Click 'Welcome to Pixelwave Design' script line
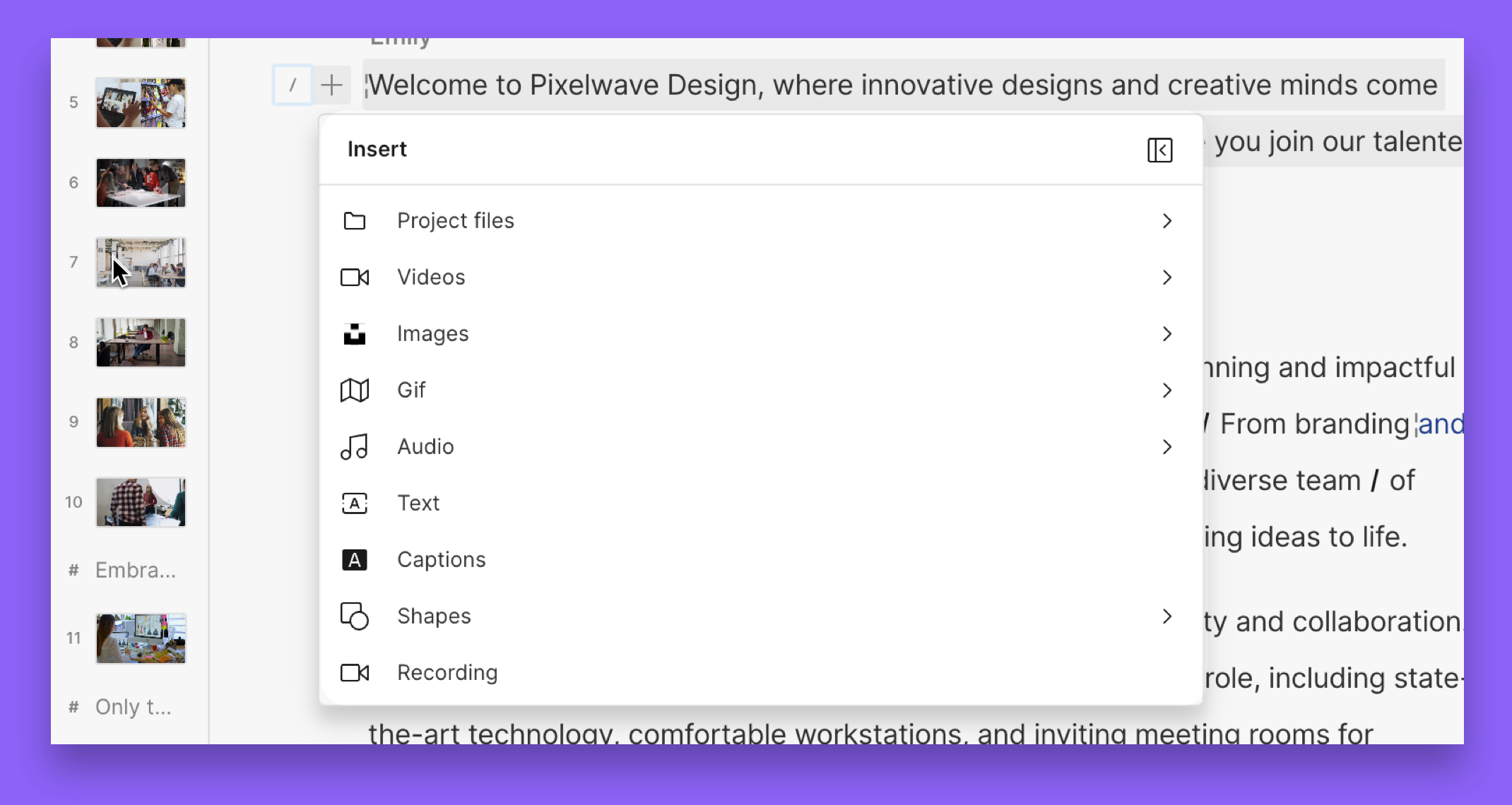 coord(903,85)
